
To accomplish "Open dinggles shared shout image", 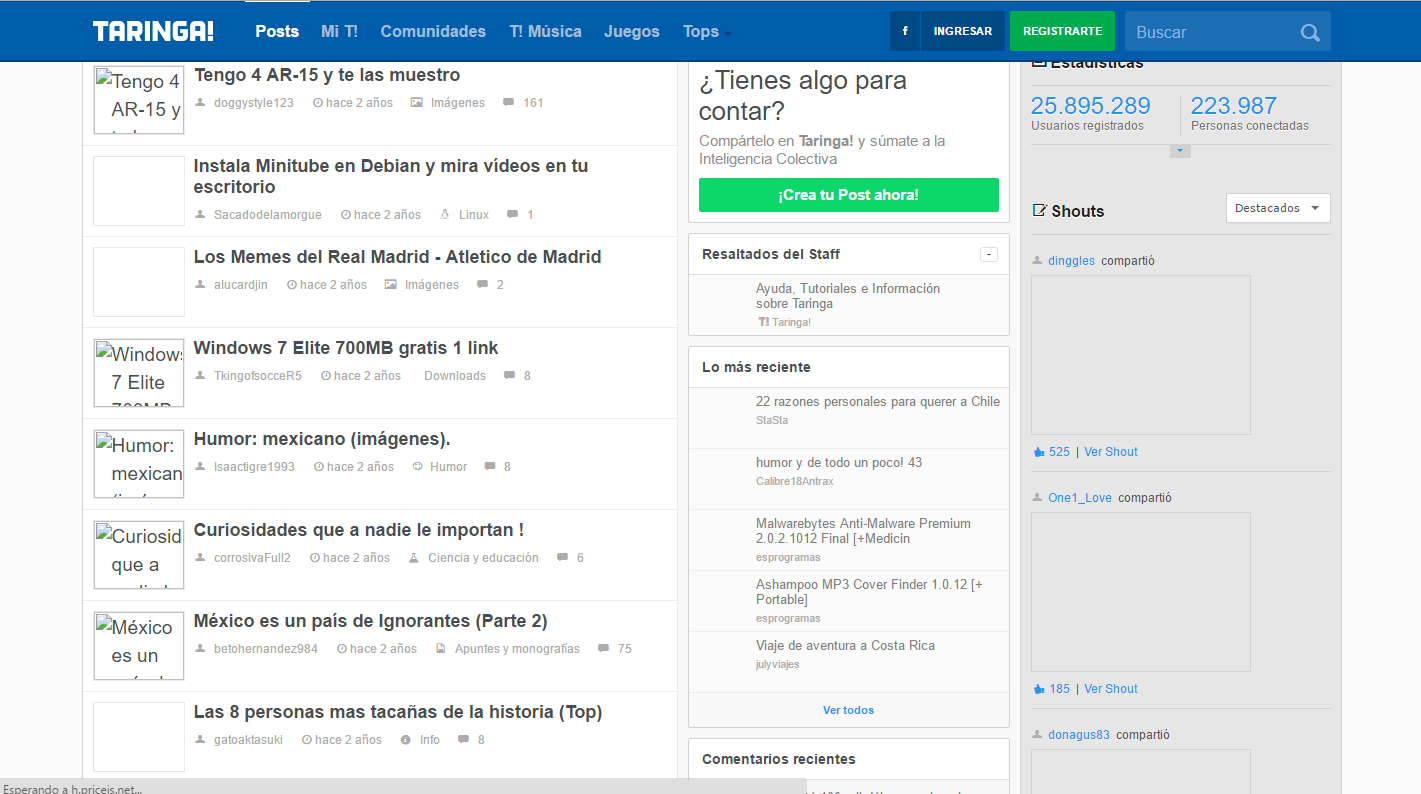I will pyautogui.click(x=1141, y=355).
